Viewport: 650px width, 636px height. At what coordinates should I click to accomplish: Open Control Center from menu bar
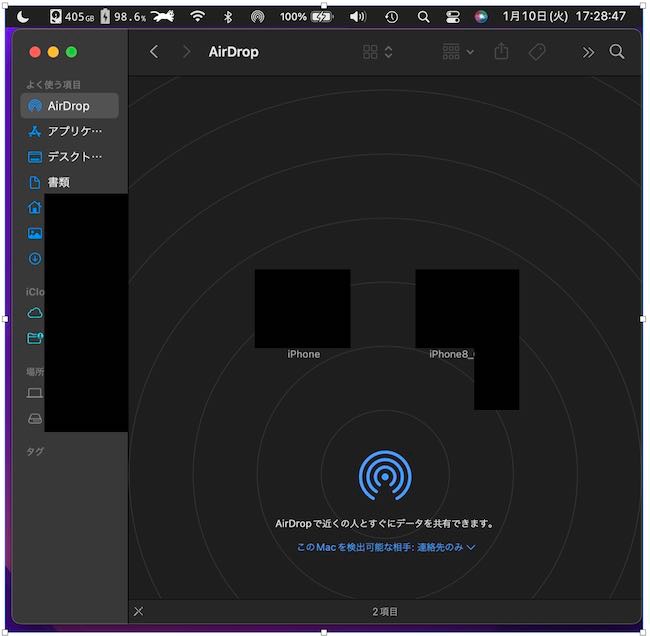[452, 17]
